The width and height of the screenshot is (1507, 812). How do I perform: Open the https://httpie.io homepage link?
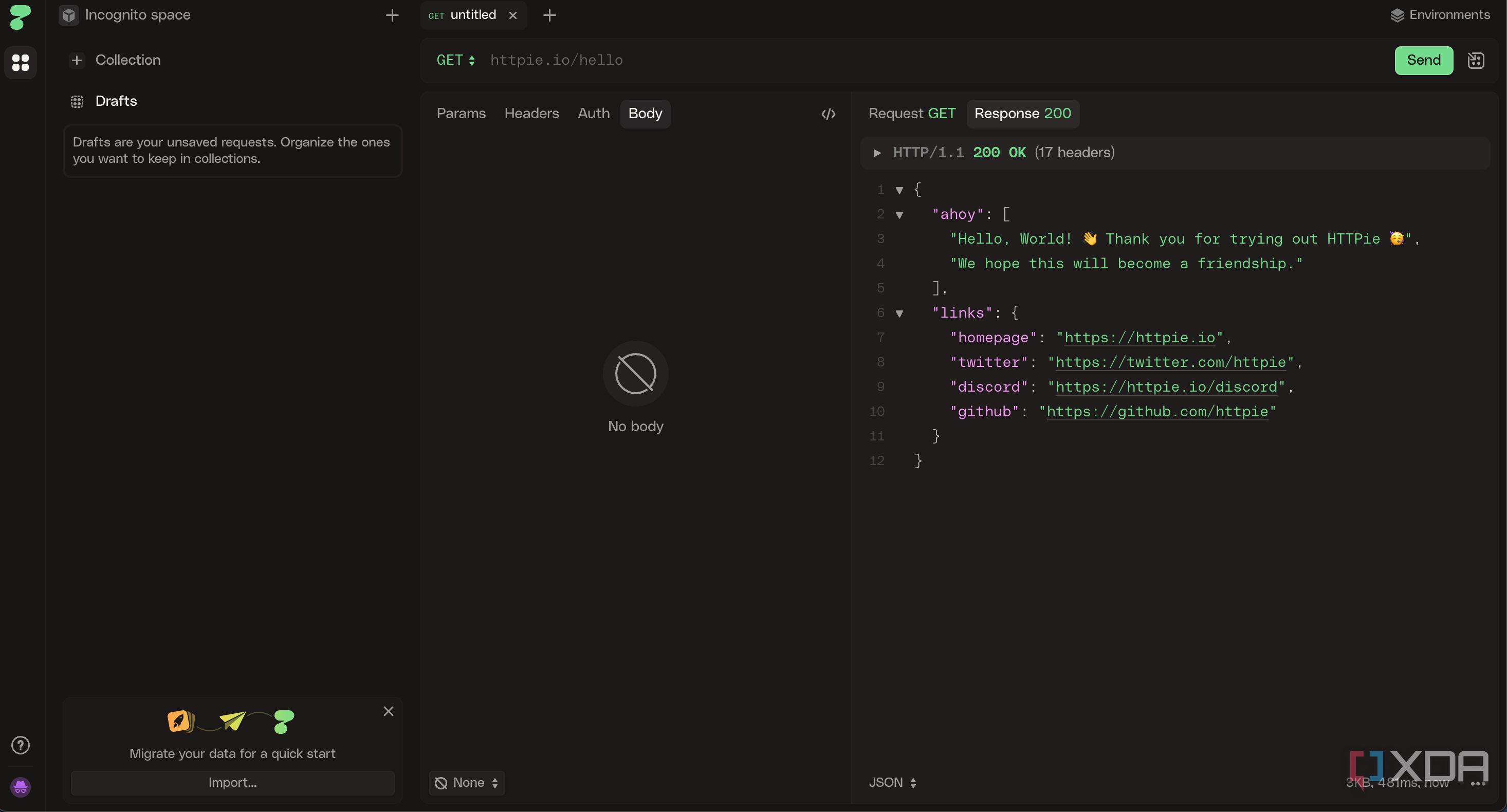click(x=1140, y=338)
